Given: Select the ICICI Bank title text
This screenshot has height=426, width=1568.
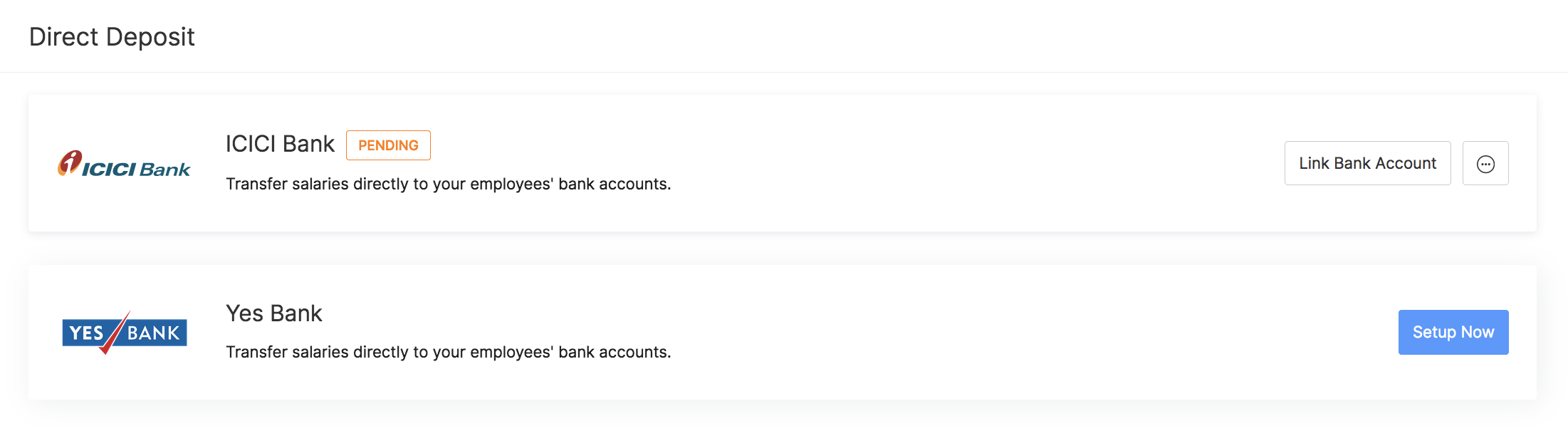Looking at the screenshot, I should (x=280, y=144).
